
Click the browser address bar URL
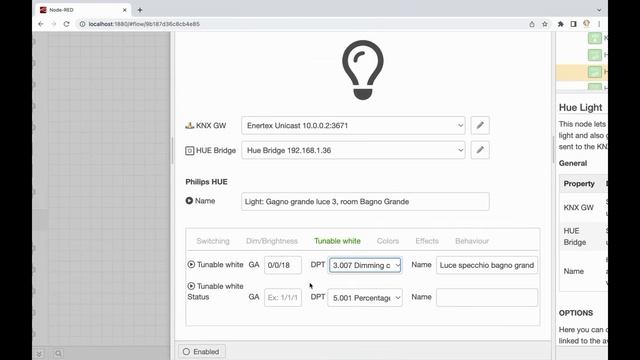144,24
